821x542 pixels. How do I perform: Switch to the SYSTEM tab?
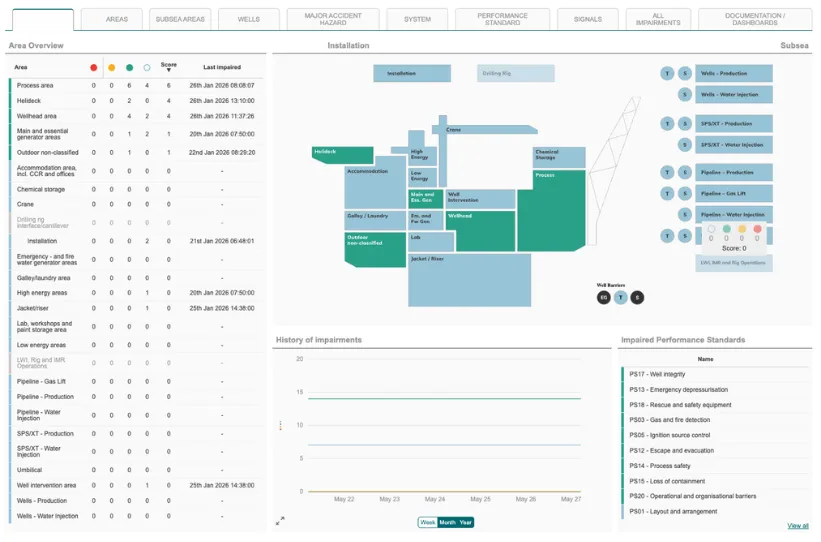(417, 19)
